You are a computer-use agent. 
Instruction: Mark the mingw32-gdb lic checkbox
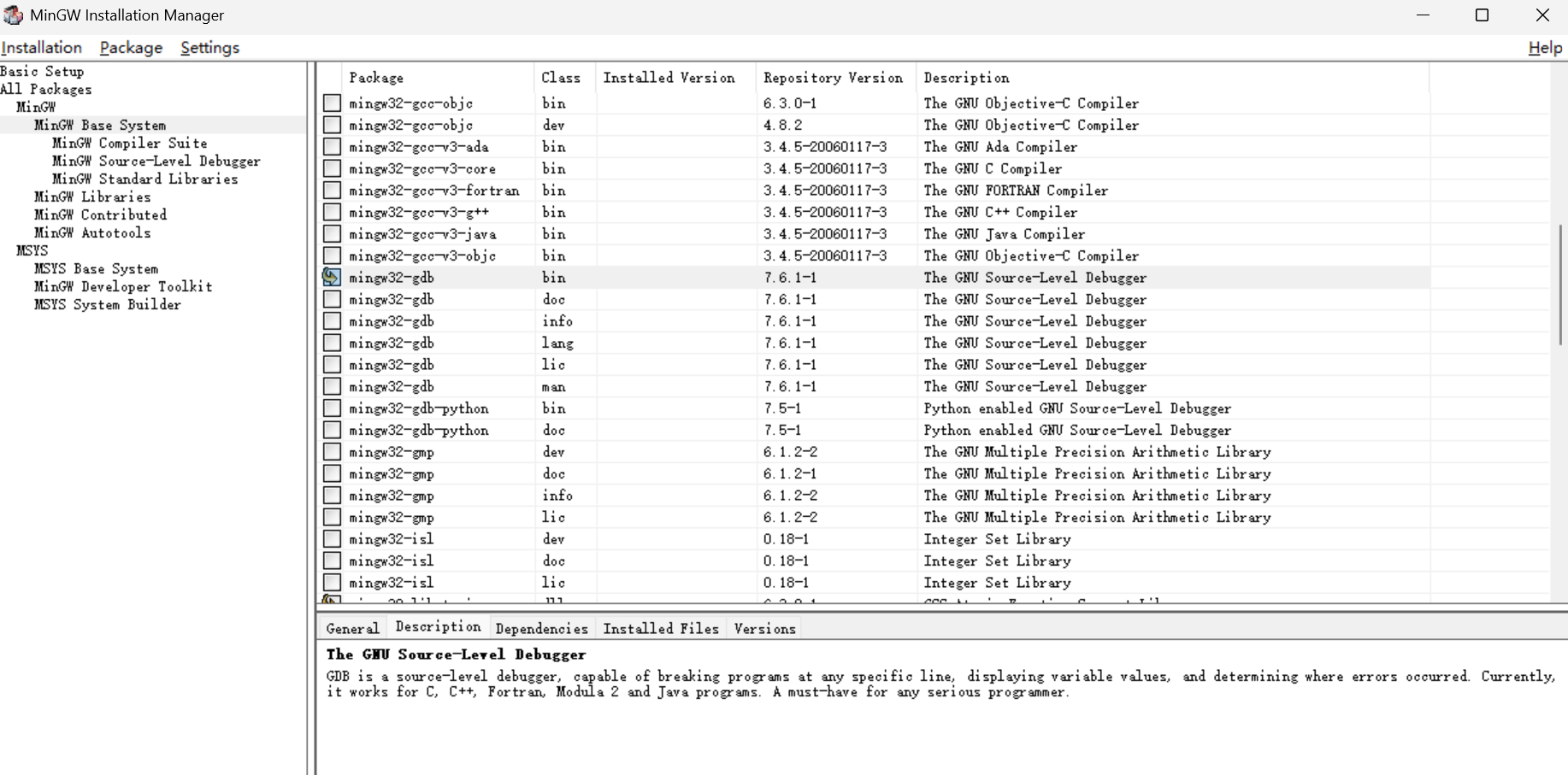[x=332, y=364]
